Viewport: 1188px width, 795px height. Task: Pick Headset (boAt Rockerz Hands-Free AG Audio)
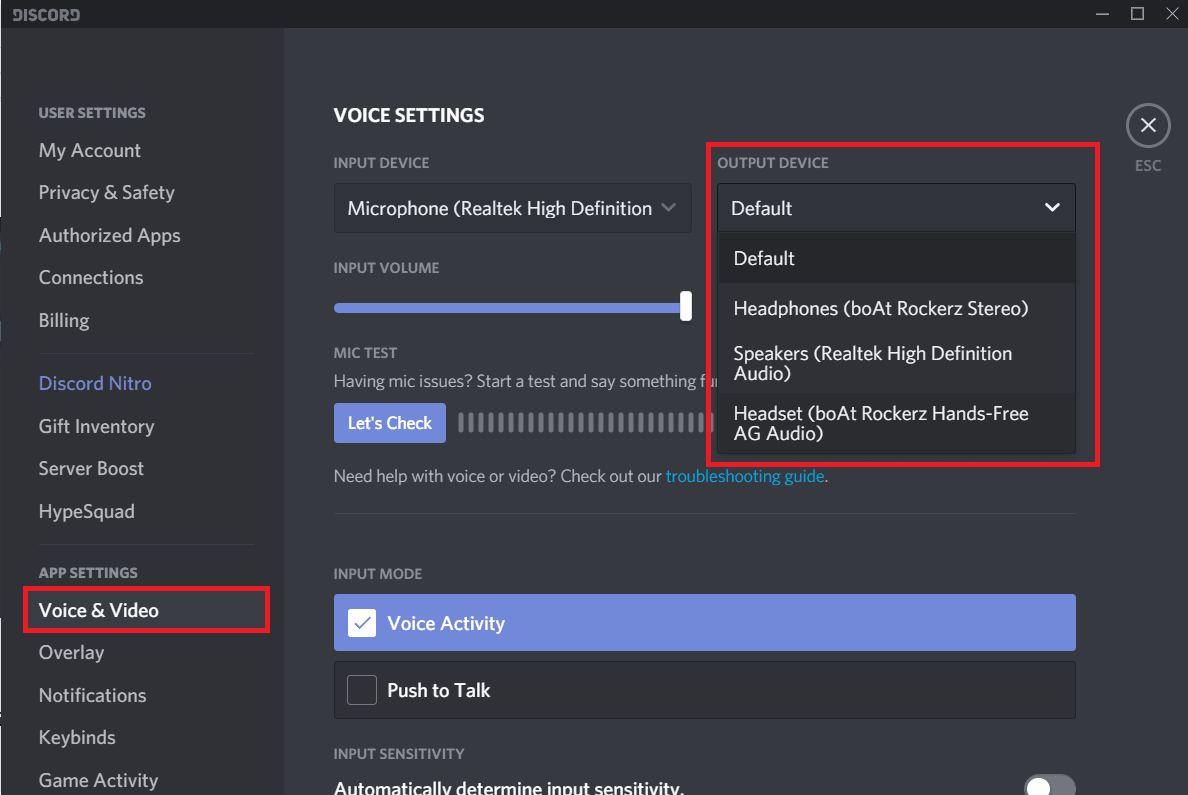coord(880,422)
